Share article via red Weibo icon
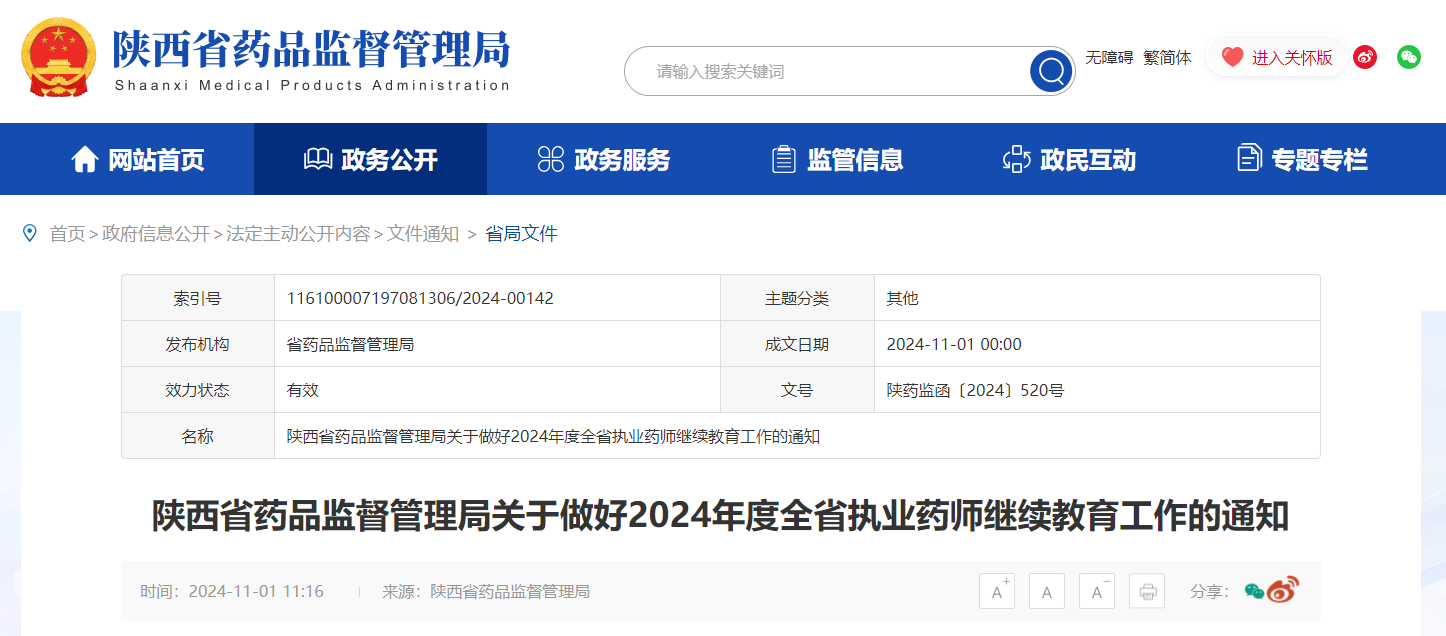This screenshot has width=1446, height=636. pos(1282,591)
